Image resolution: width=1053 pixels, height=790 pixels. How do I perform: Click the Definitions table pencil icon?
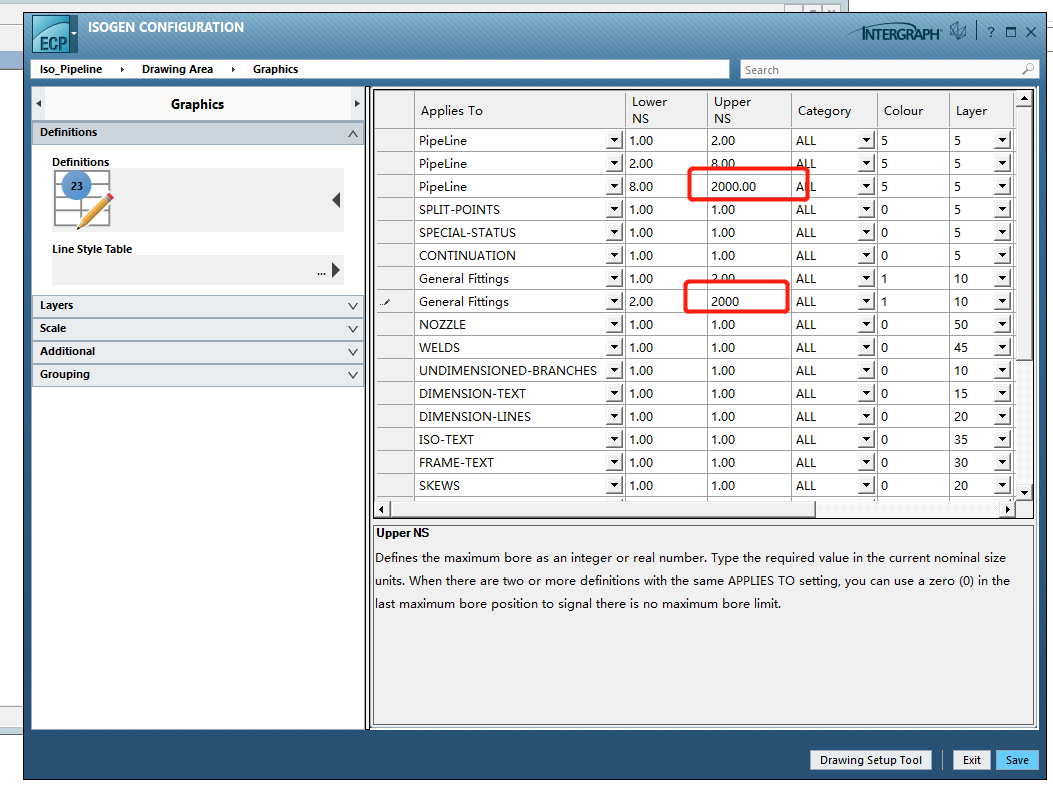tap(83, 200)
